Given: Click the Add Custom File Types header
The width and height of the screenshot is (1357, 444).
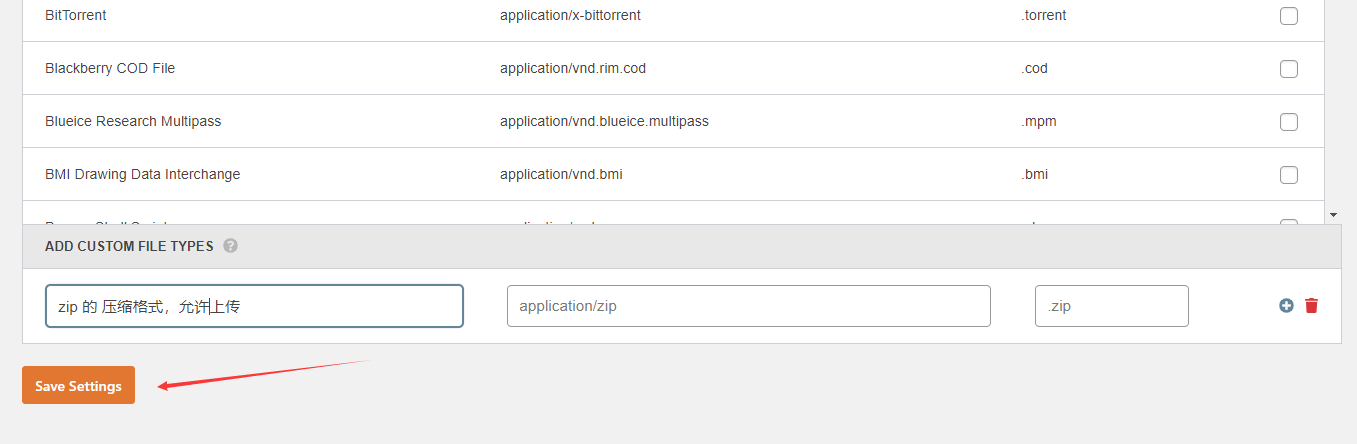Looking at the screenshot, I should (129, 246).
